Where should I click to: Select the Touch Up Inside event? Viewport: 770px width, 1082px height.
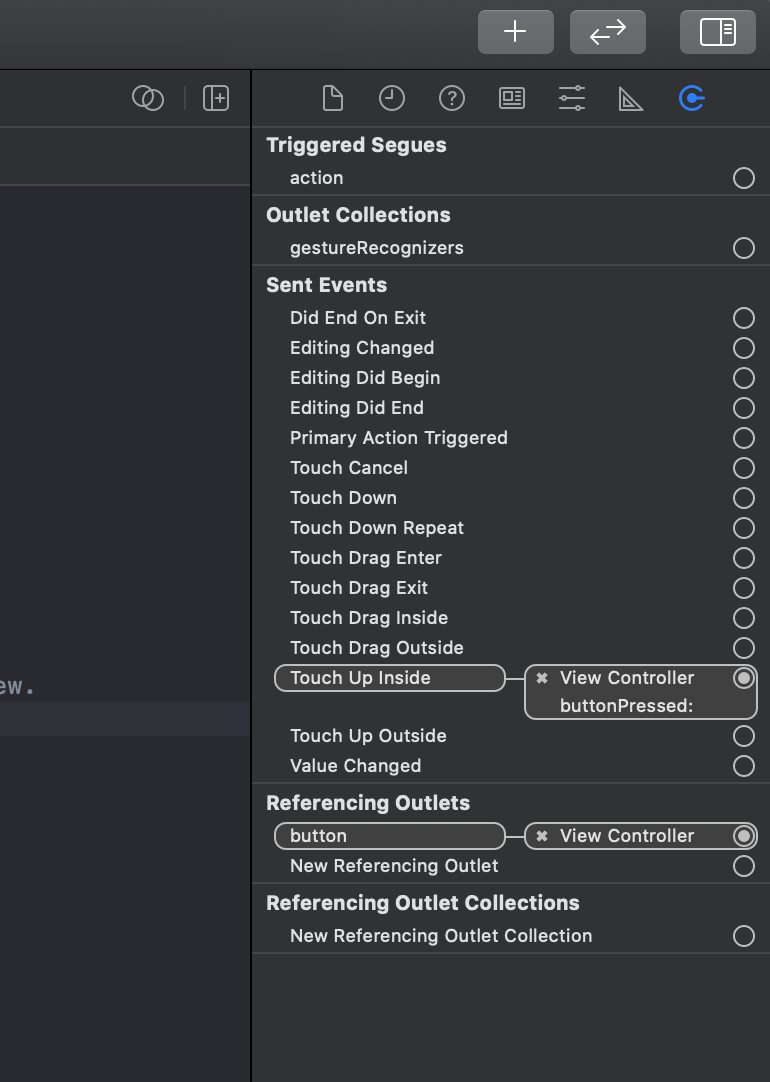point(389,678)
